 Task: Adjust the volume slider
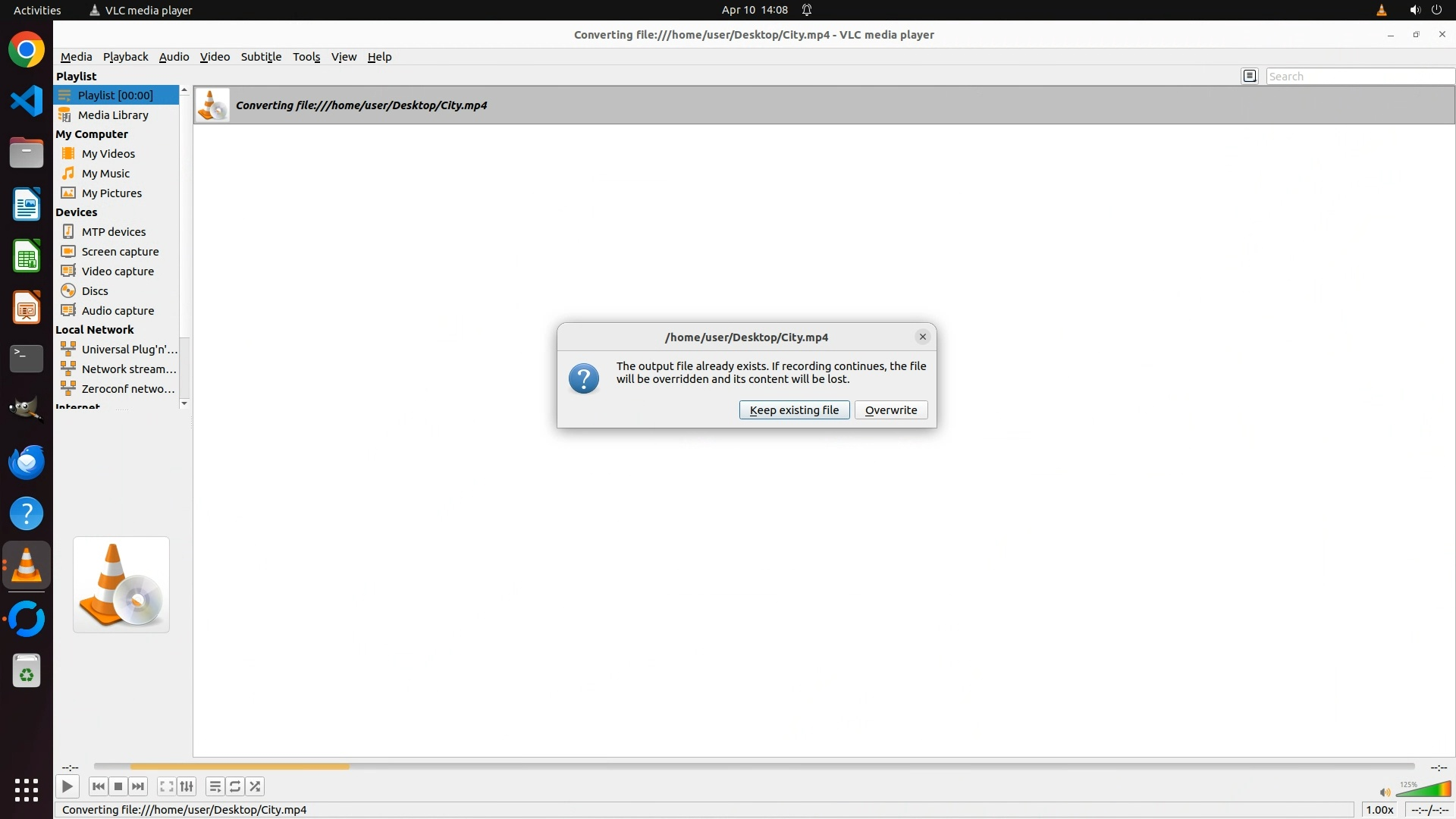click(1424, 790)
